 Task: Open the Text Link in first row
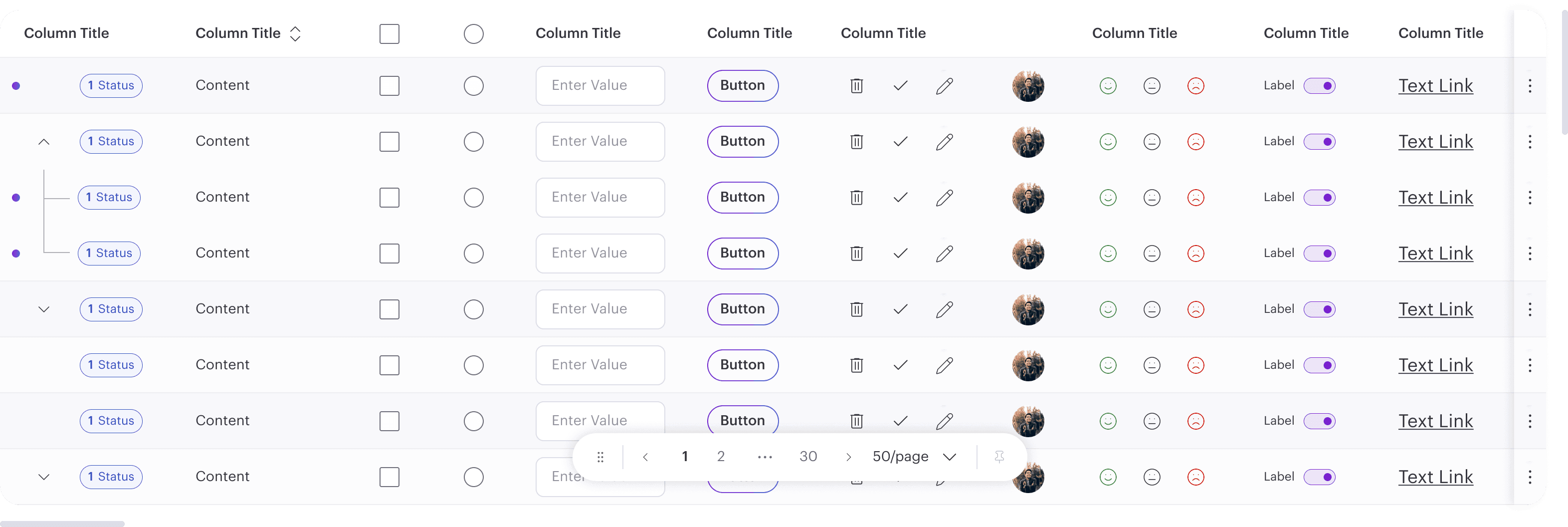(x=1435, y=85)
